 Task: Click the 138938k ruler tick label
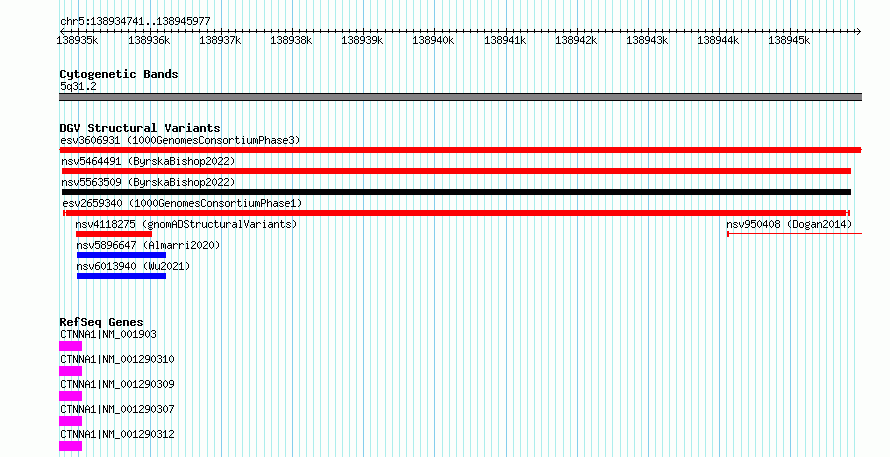pyautogui.click(x=291, y=40)
